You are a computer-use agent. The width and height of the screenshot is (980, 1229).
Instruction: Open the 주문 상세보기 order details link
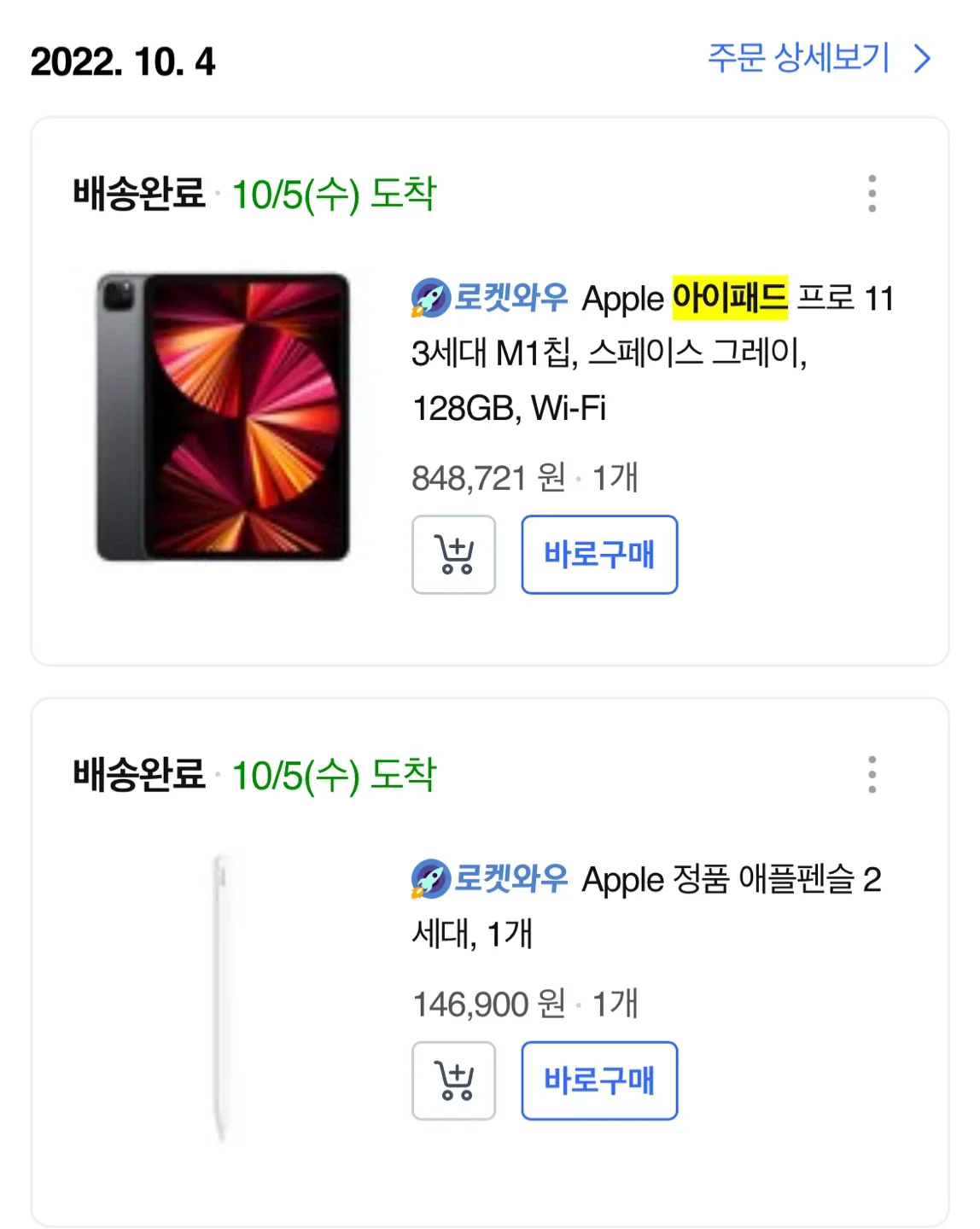pos(799,59)
